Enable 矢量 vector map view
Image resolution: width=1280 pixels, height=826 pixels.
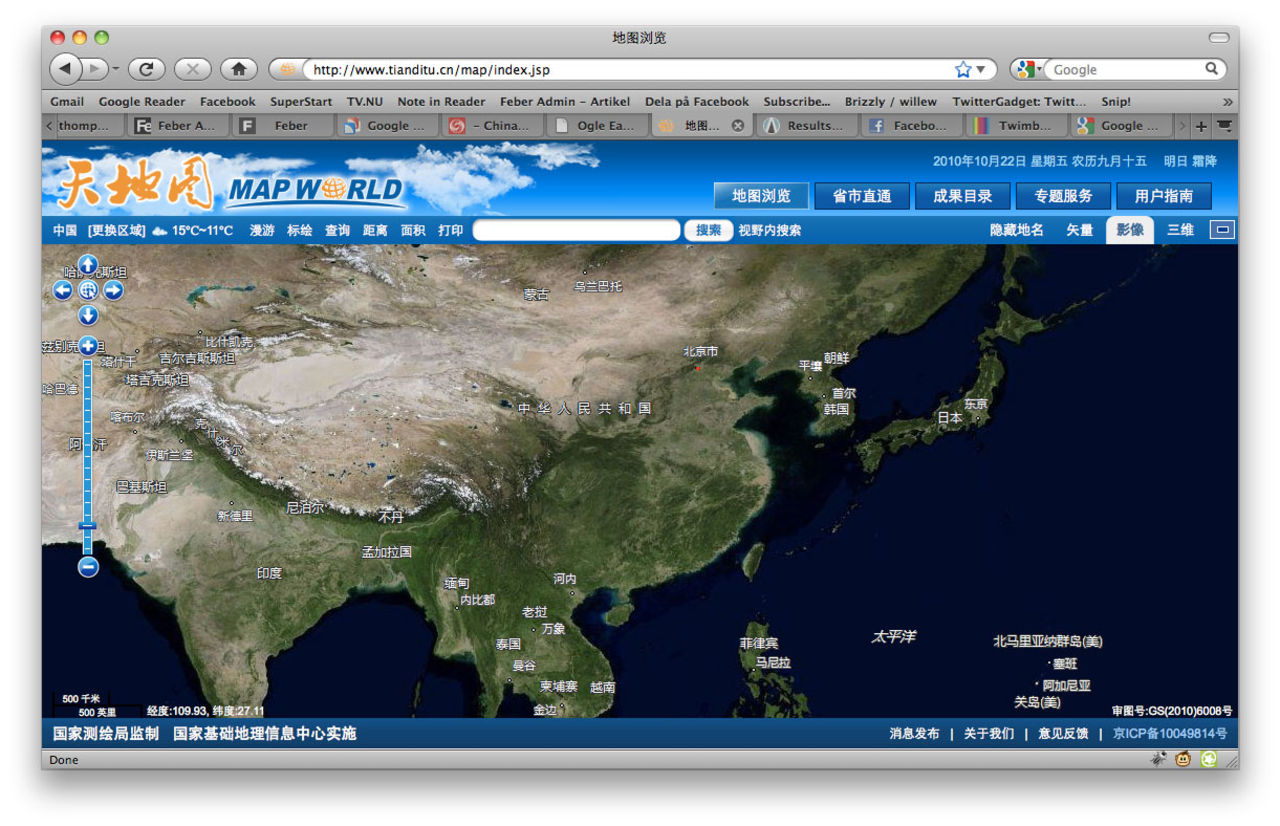[1079, 230]
